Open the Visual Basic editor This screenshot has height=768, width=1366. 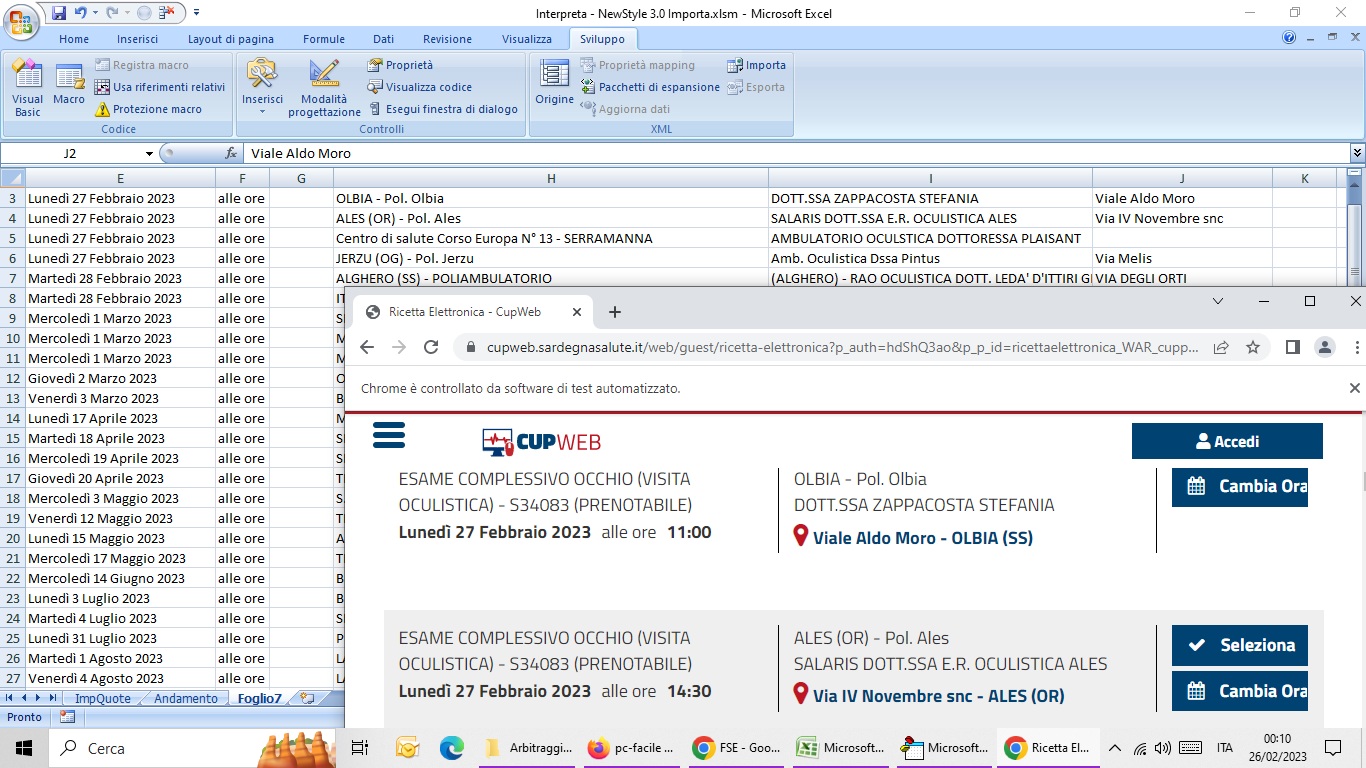point(27,88)
